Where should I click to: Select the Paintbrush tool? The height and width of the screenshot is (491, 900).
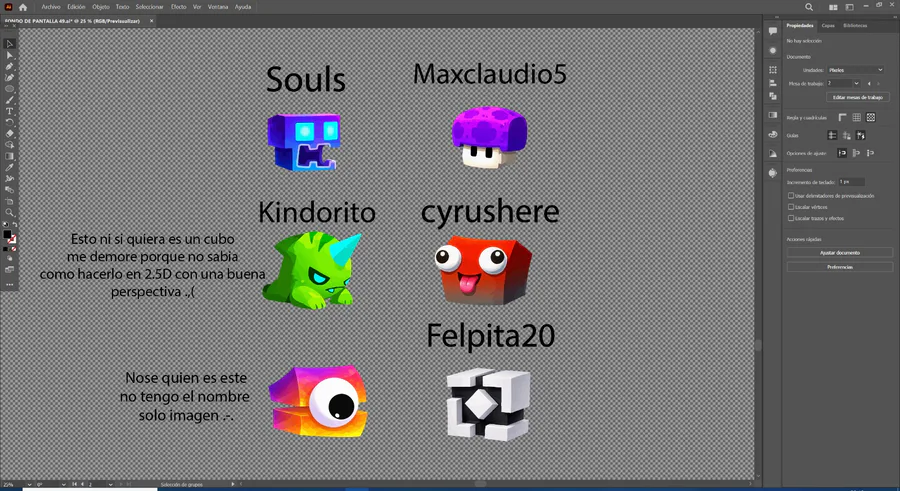(9, 100)
